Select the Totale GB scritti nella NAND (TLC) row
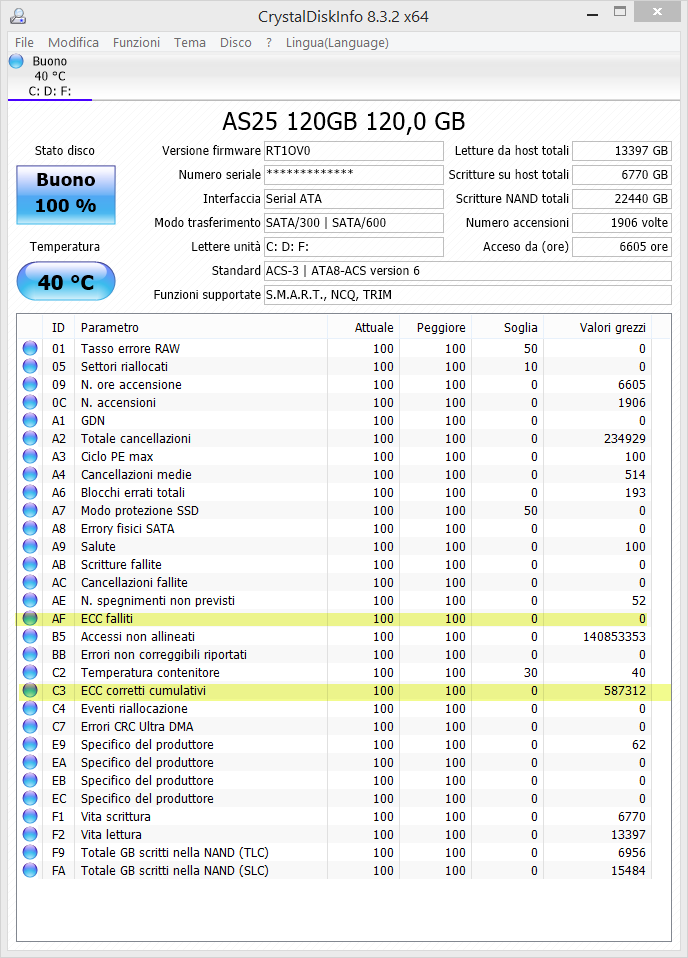Viewport: 688px width, 958px height. 334,853
